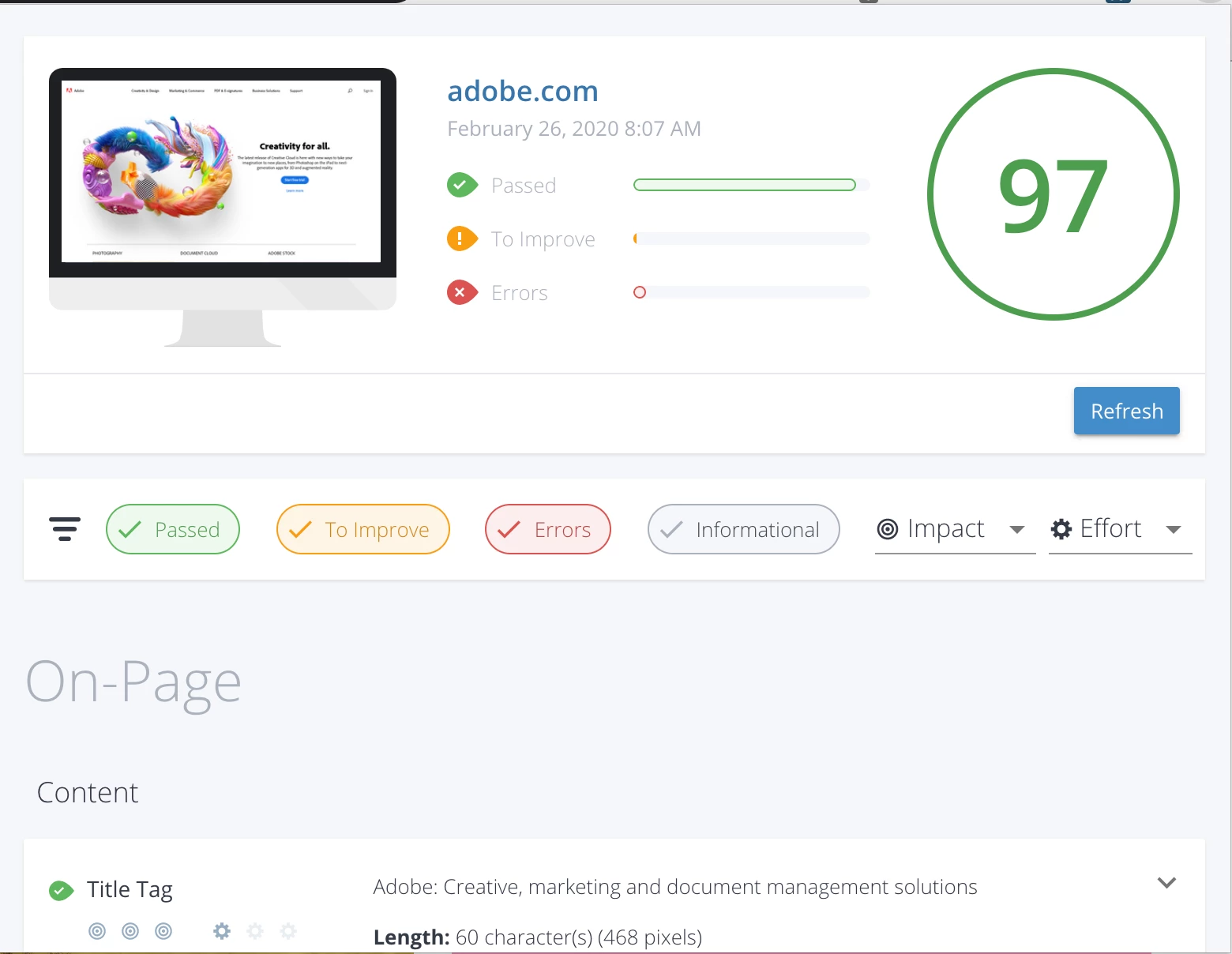
Task: Click the 97 score circle
Action: click(1054, 194)
